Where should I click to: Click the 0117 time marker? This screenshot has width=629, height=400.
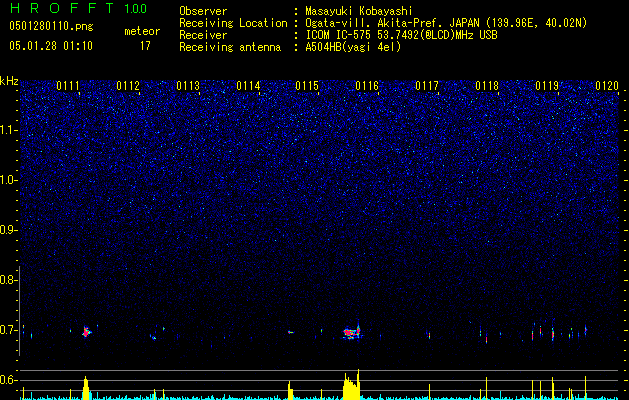coord(427,86)
